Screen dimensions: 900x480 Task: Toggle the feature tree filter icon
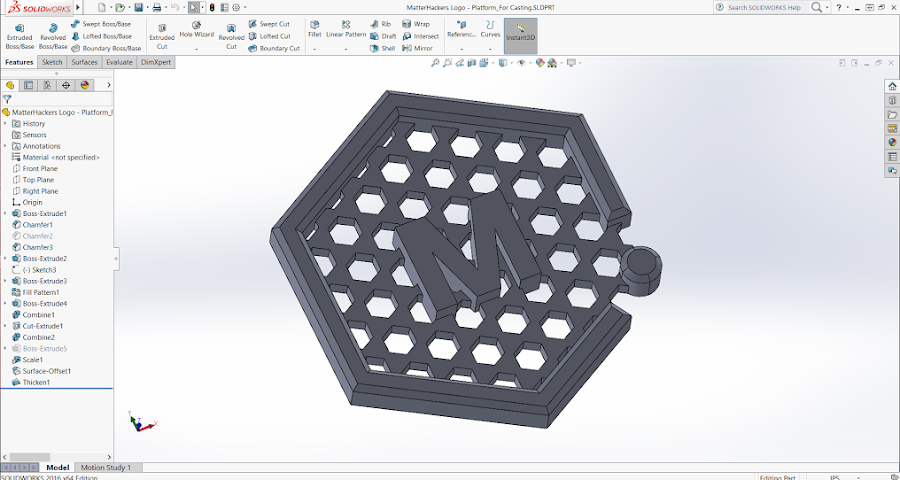pos(7,99)
